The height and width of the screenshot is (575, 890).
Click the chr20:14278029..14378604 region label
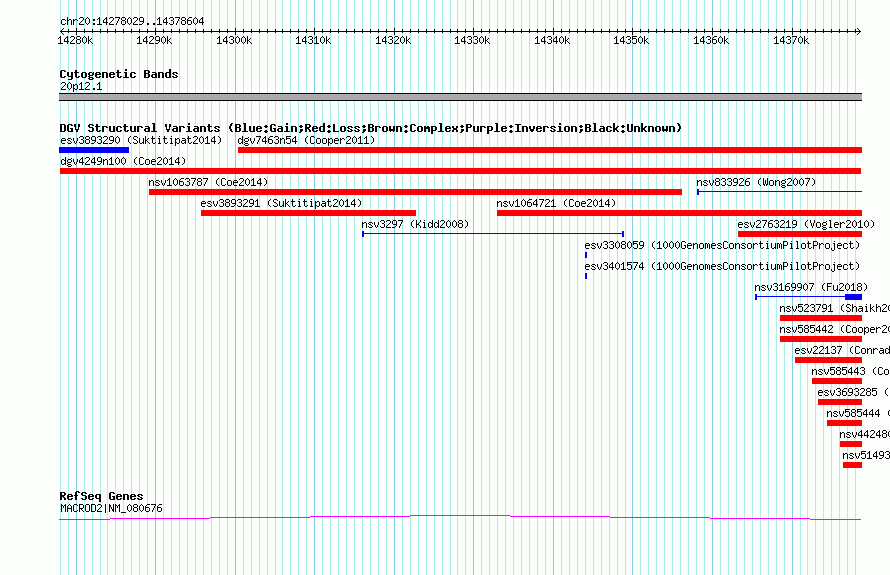(x=132, y=21)
